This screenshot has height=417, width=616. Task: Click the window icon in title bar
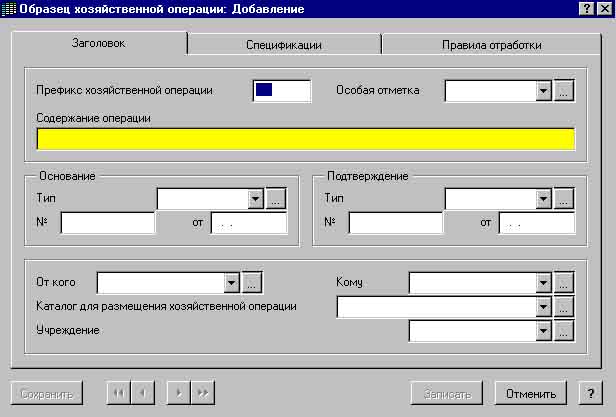[9, 9]
